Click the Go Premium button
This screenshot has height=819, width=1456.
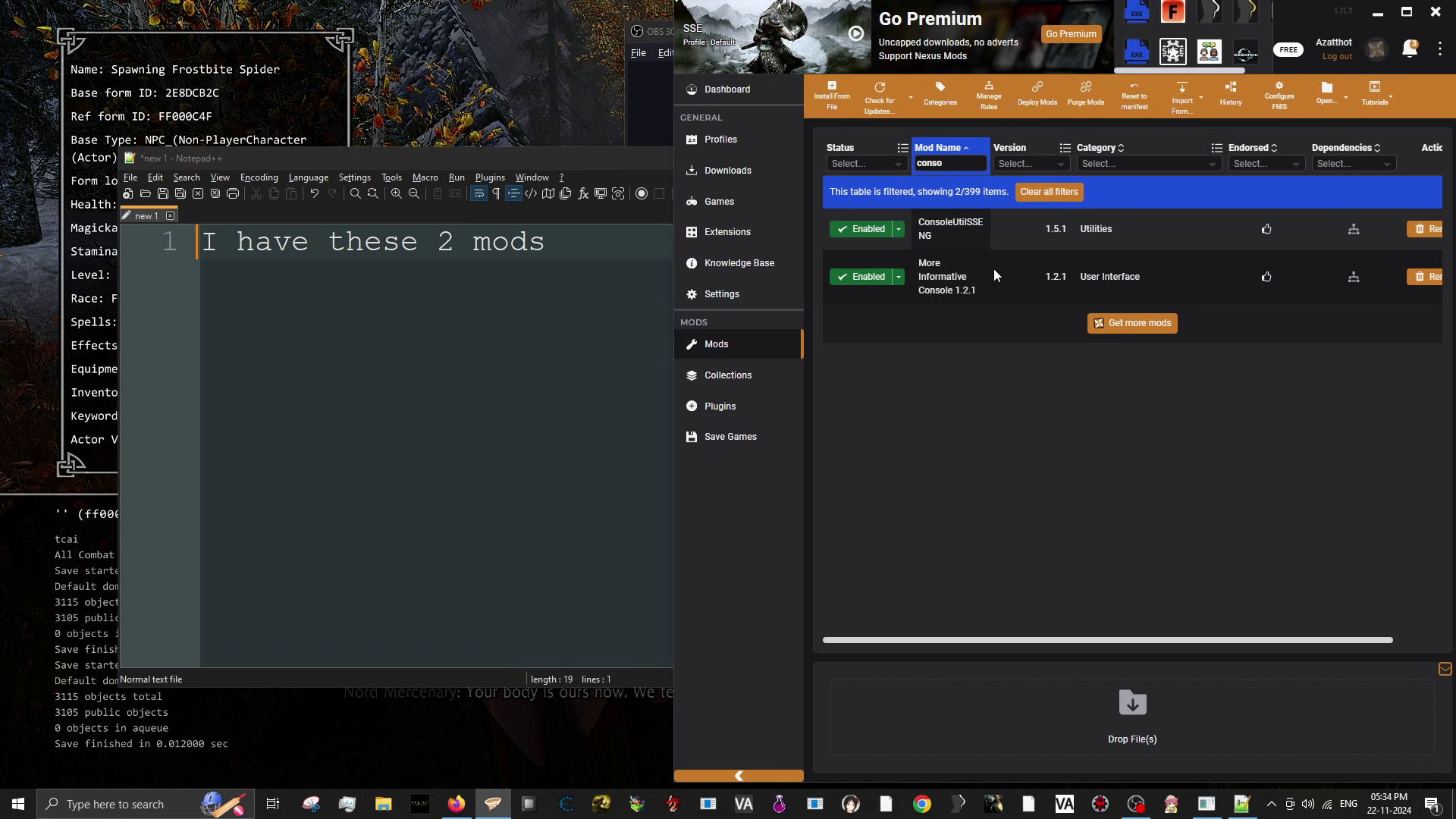pyautogui.click(x=1071, y=34)
